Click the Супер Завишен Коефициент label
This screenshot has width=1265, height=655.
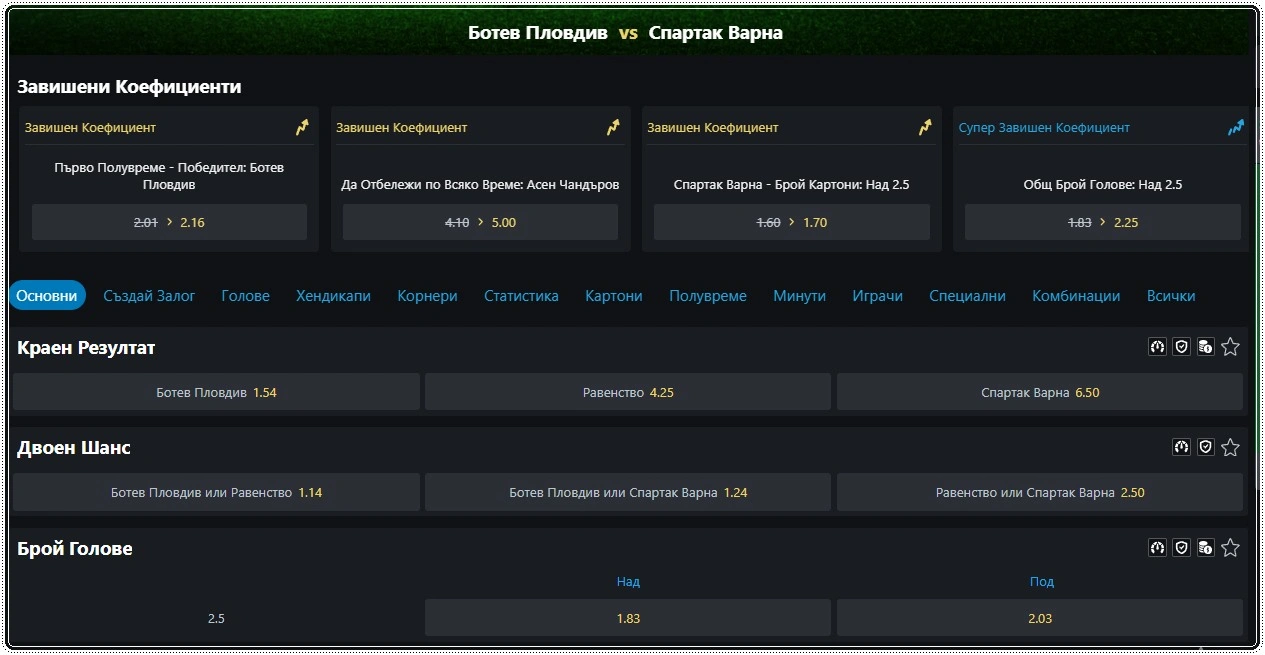[1044, 128]
